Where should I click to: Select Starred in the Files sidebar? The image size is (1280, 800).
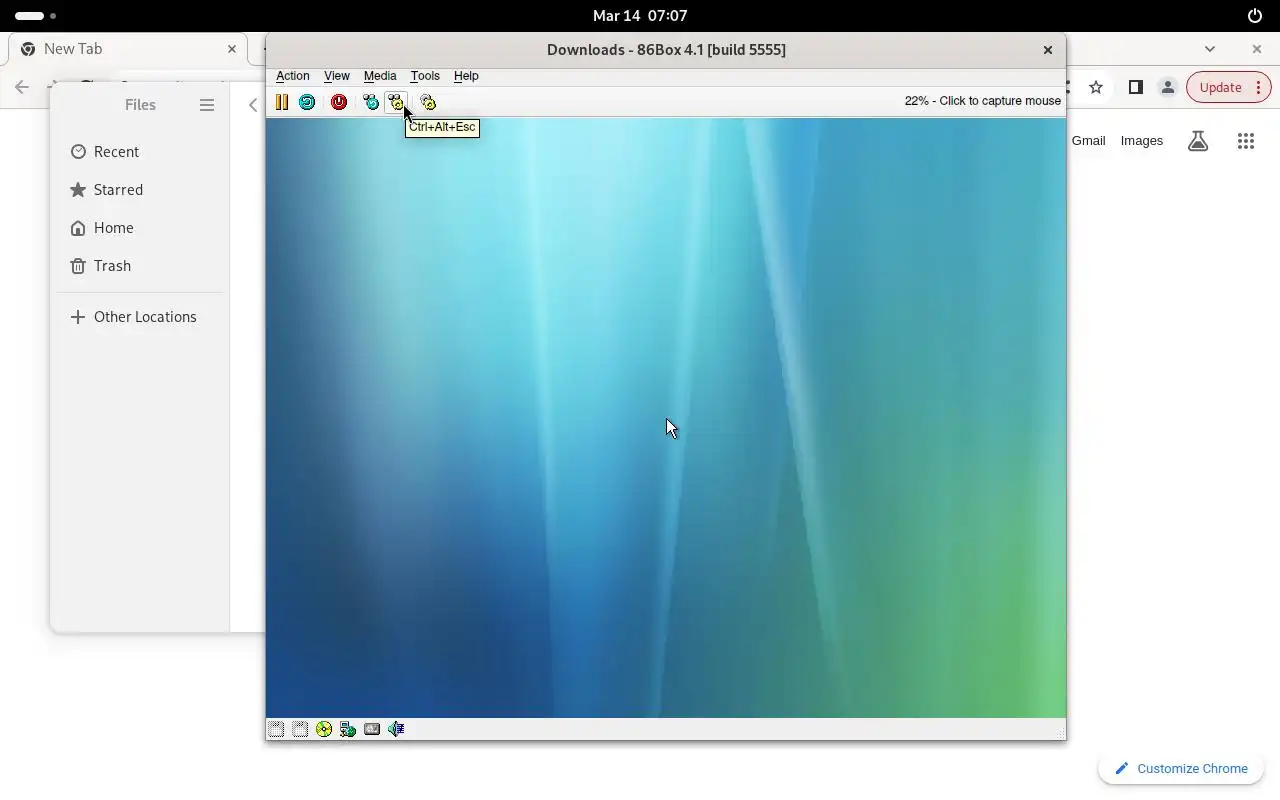click(140, 190)
